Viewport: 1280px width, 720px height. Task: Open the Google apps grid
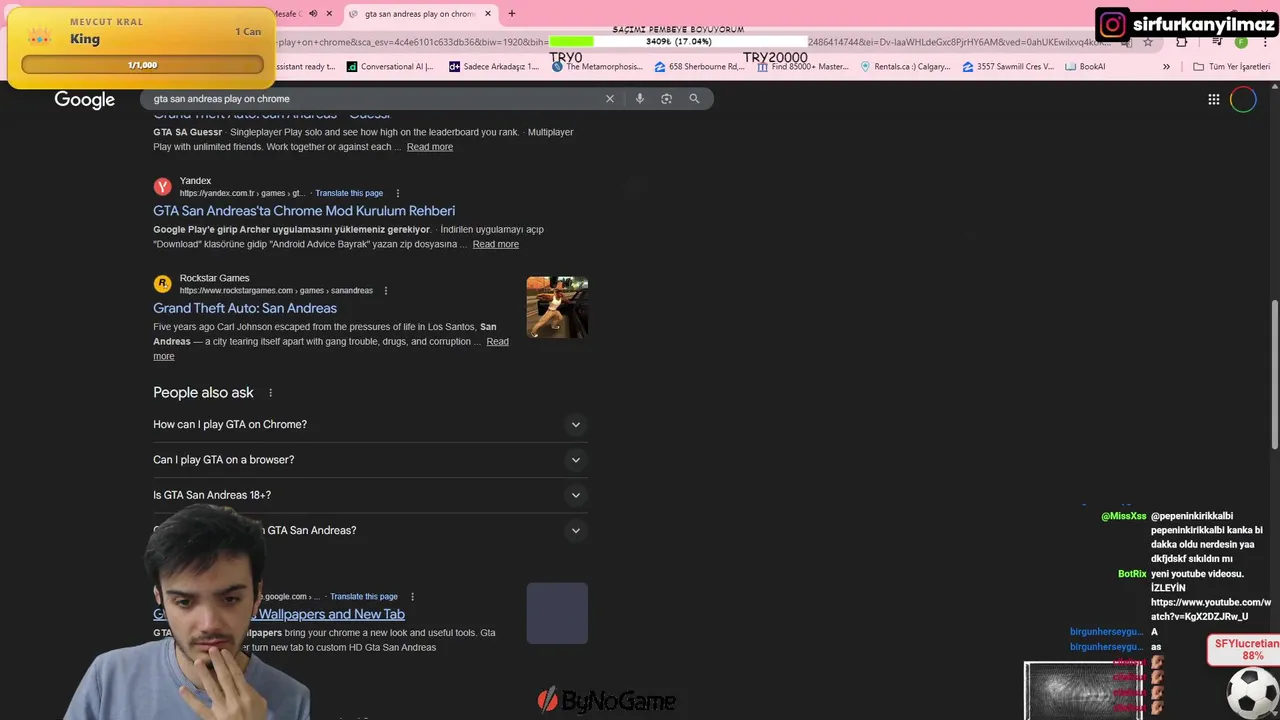pos(1214,99)
